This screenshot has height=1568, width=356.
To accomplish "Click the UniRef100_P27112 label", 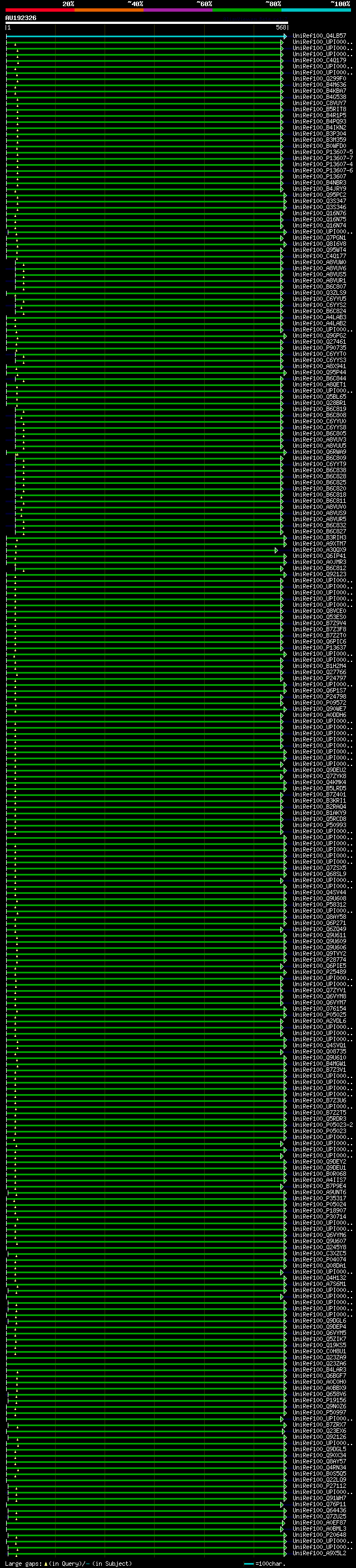I will click(319, 1485).
